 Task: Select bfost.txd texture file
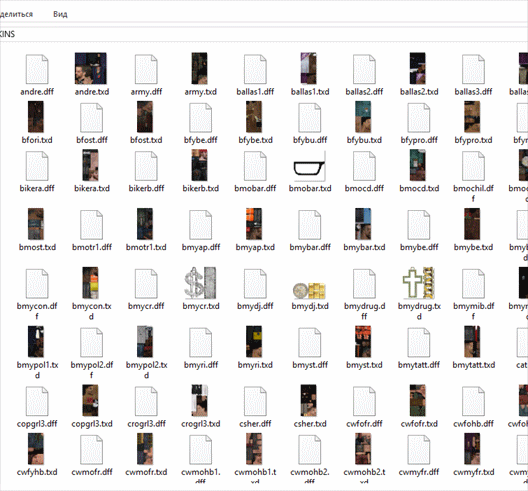tap(145, 117)
